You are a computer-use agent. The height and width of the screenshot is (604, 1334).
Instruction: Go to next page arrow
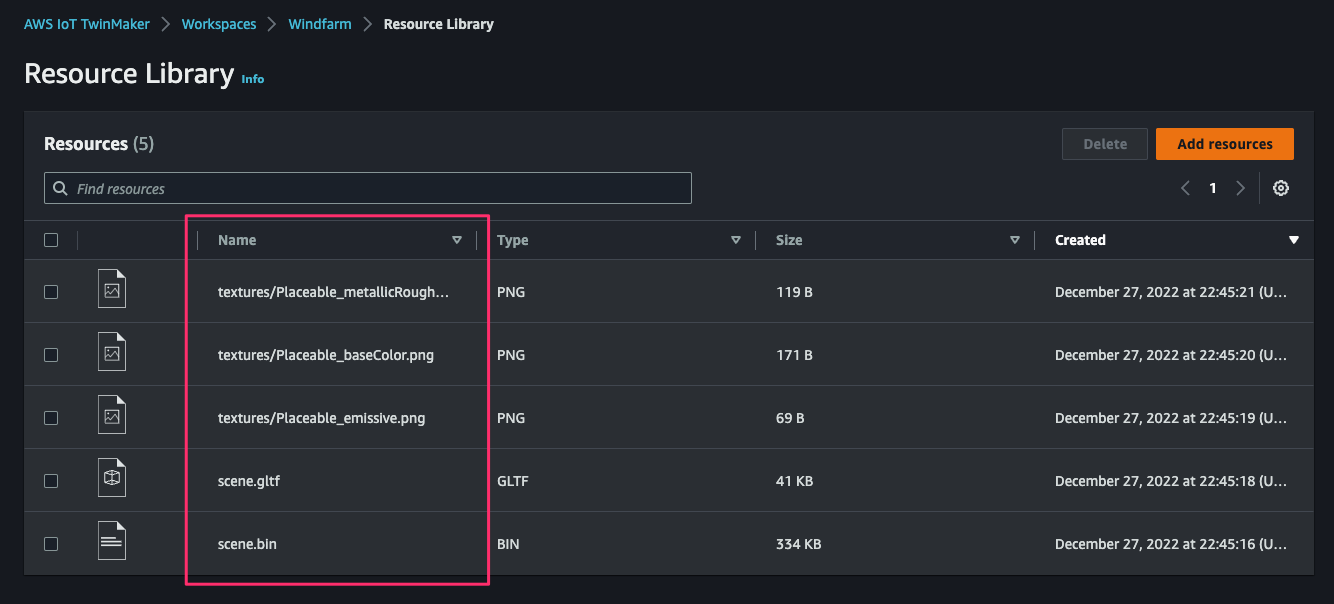click(1240, 188)
